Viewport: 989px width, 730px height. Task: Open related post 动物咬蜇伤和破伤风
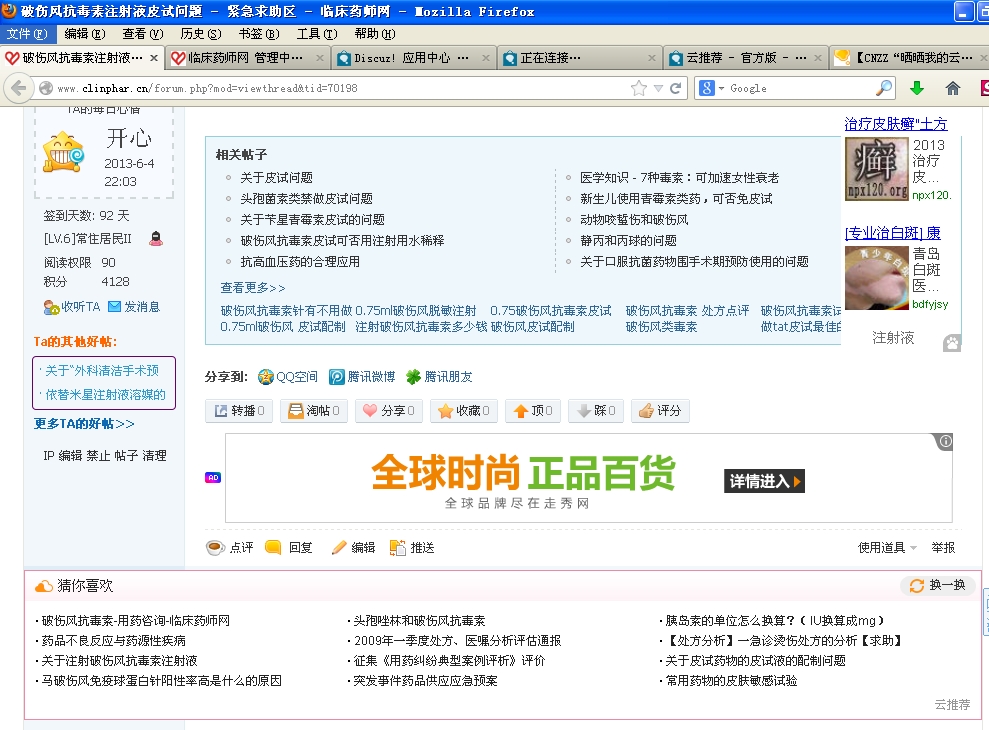634,220
